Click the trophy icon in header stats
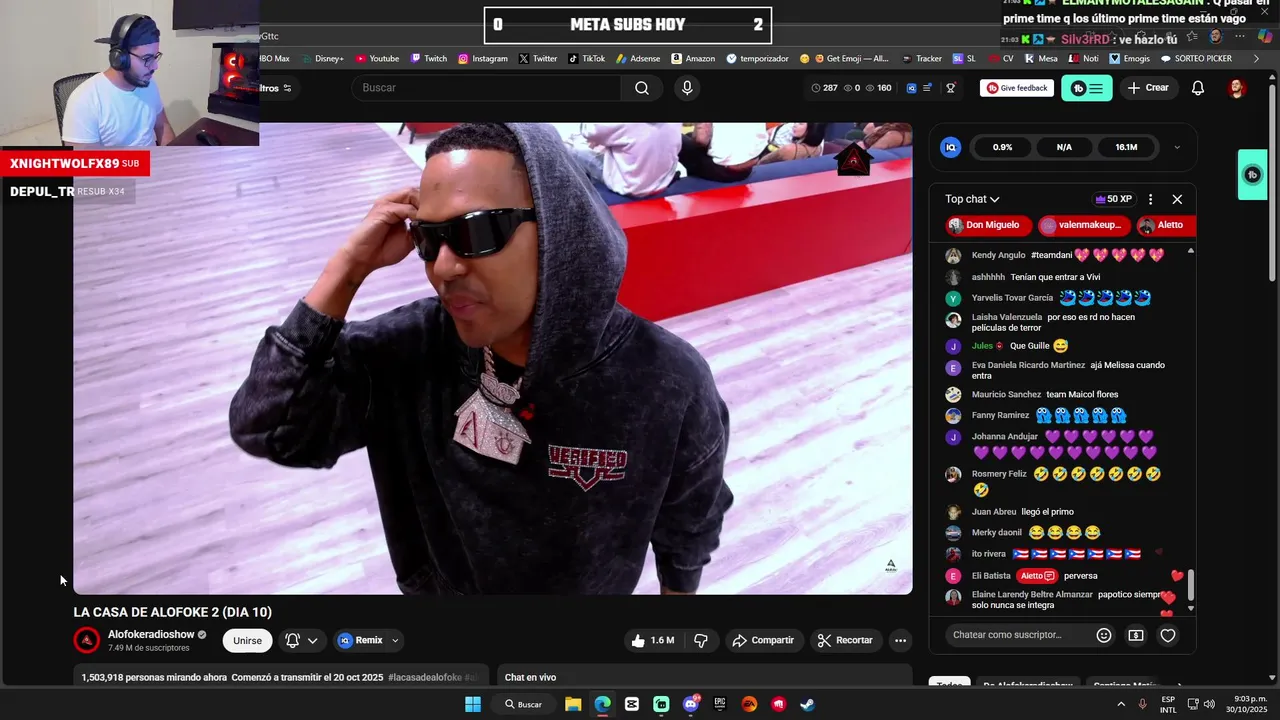The width and height of the screenshot is (1280, 720). point(951,88)
